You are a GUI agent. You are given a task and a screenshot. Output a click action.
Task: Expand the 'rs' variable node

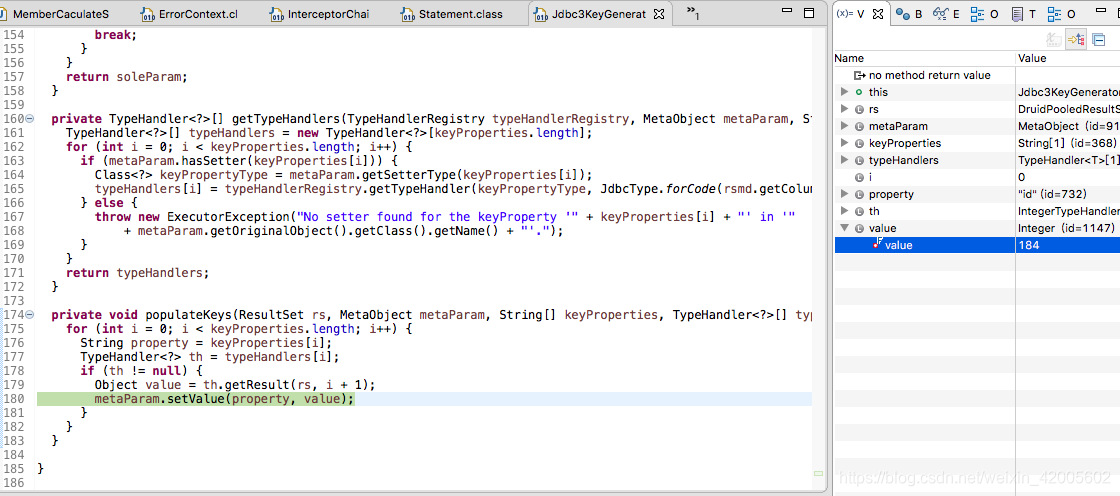[x=844, y=109]
